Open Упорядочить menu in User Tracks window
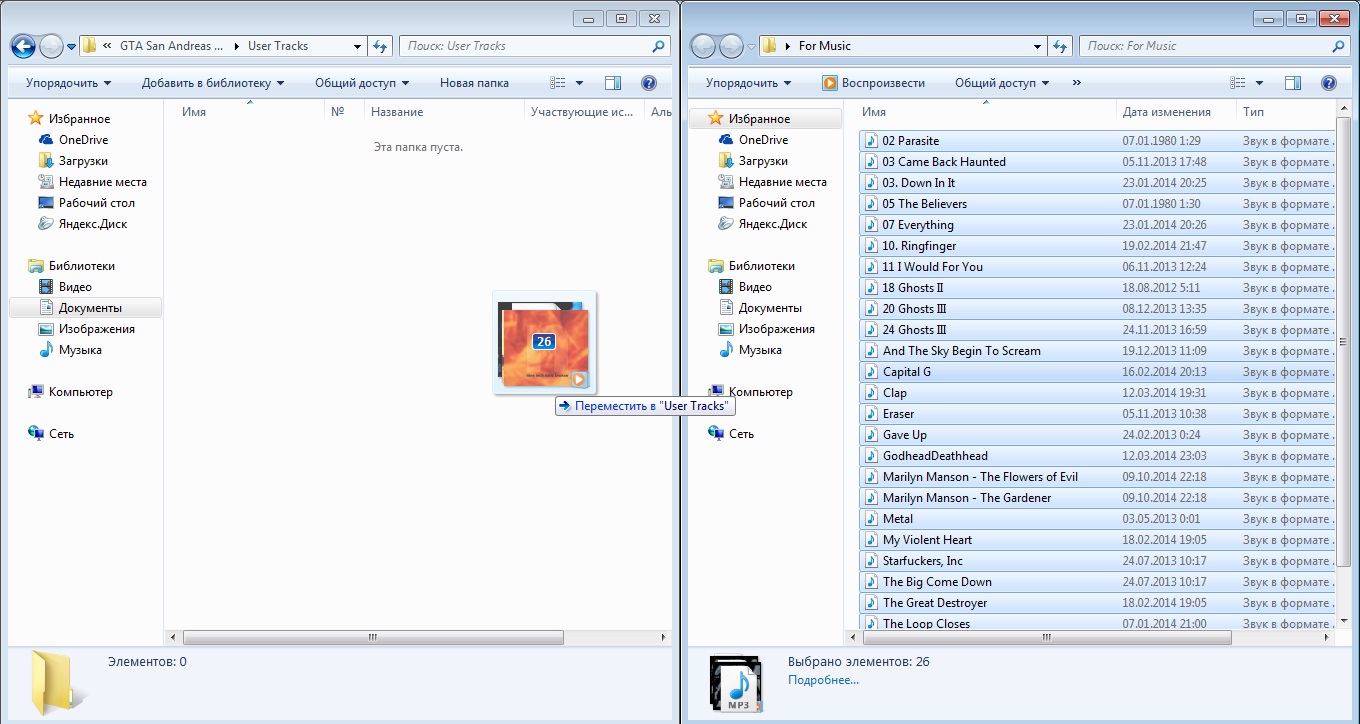 pos(68,83)
